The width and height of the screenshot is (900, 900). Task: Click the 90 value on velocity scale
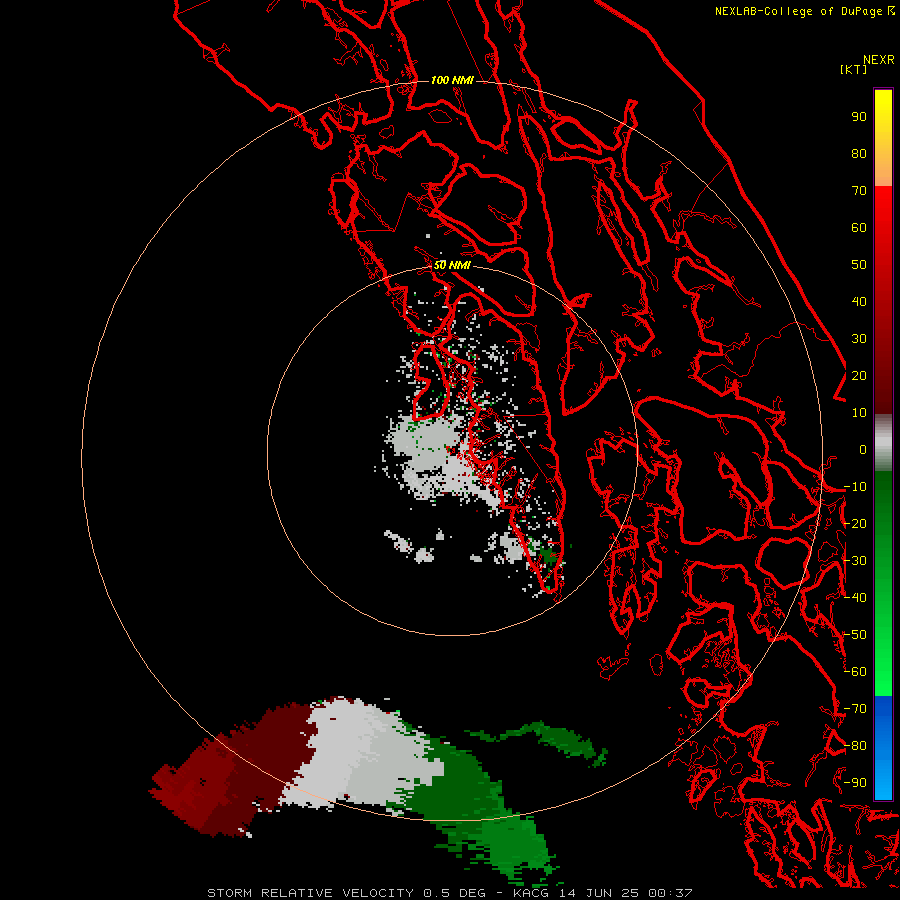click(859, 117)
